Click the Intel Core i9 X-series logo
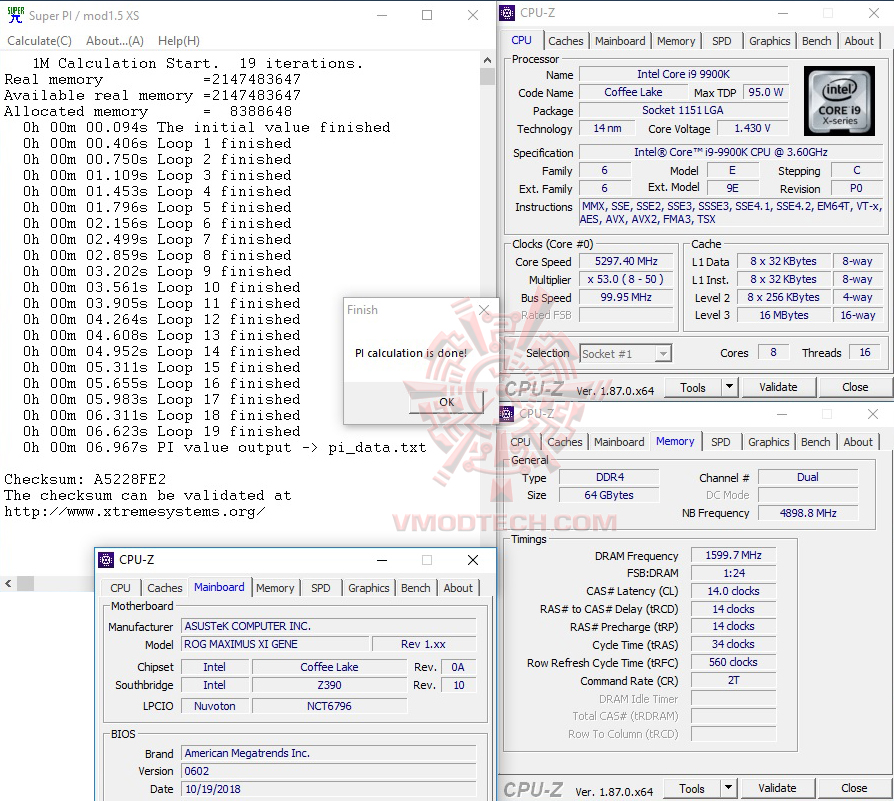This screenshot has width=894, height=801. pos(839,101)
